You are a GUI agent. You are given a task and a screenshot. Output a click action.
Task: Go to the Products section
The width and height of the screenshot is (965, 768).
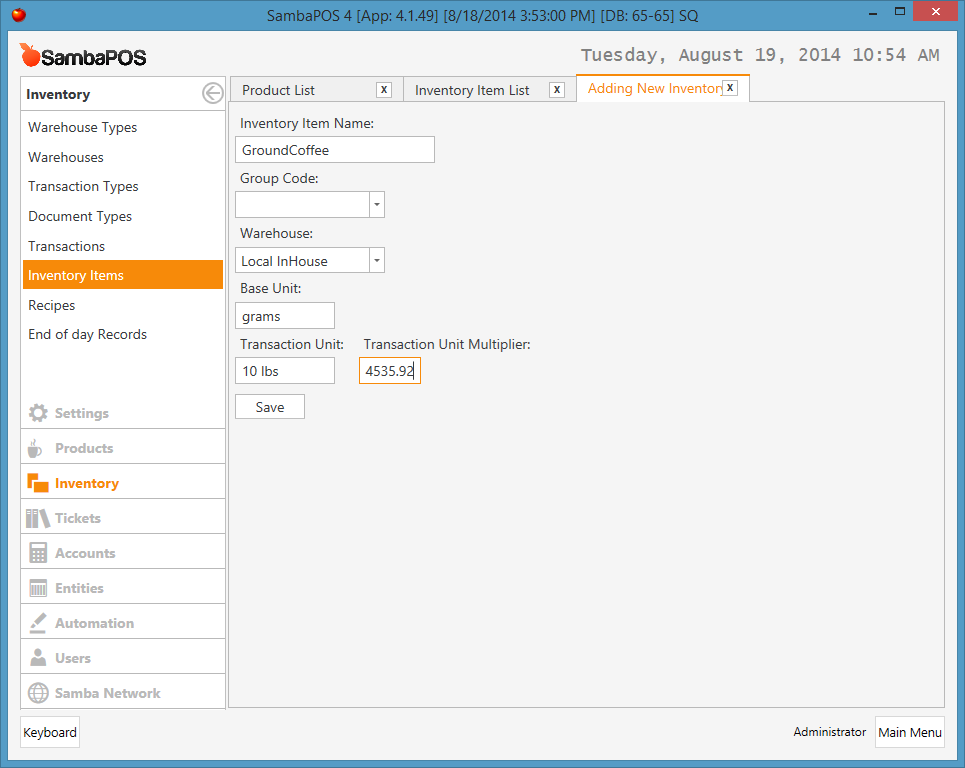coord(123,448)
